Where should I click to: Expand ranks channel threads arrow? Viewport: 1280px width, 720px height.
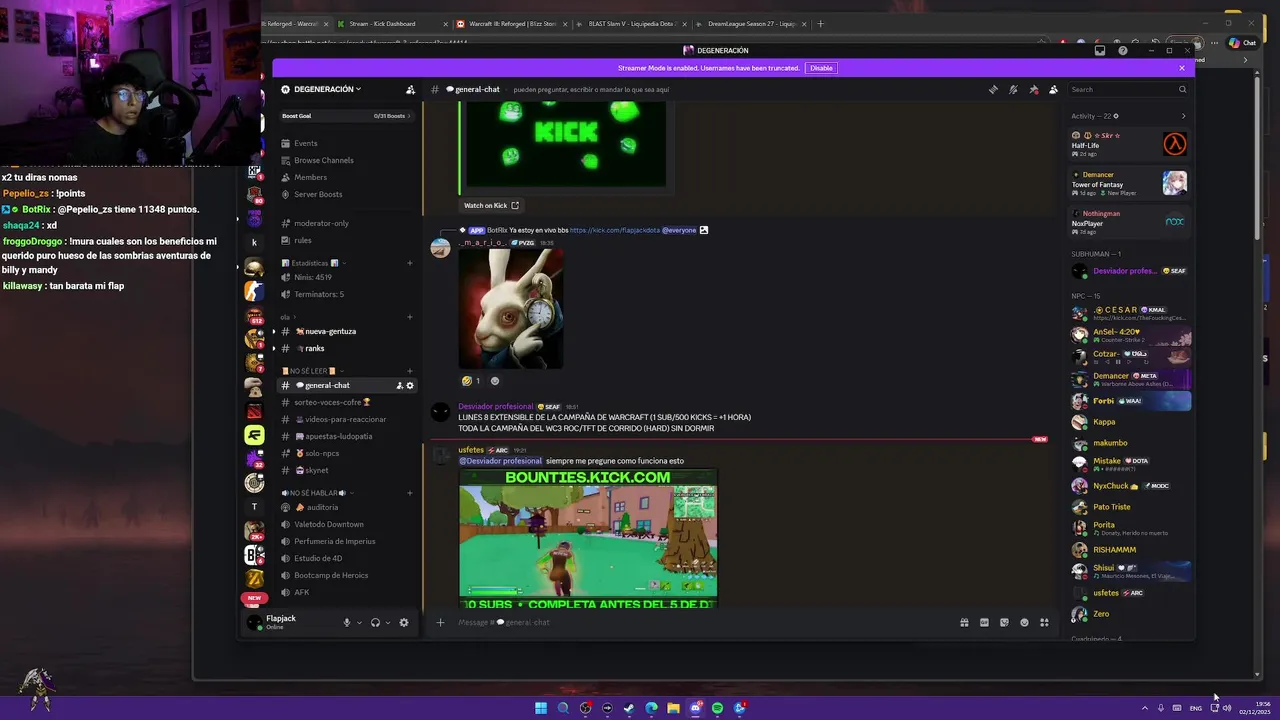coord(274,348)
